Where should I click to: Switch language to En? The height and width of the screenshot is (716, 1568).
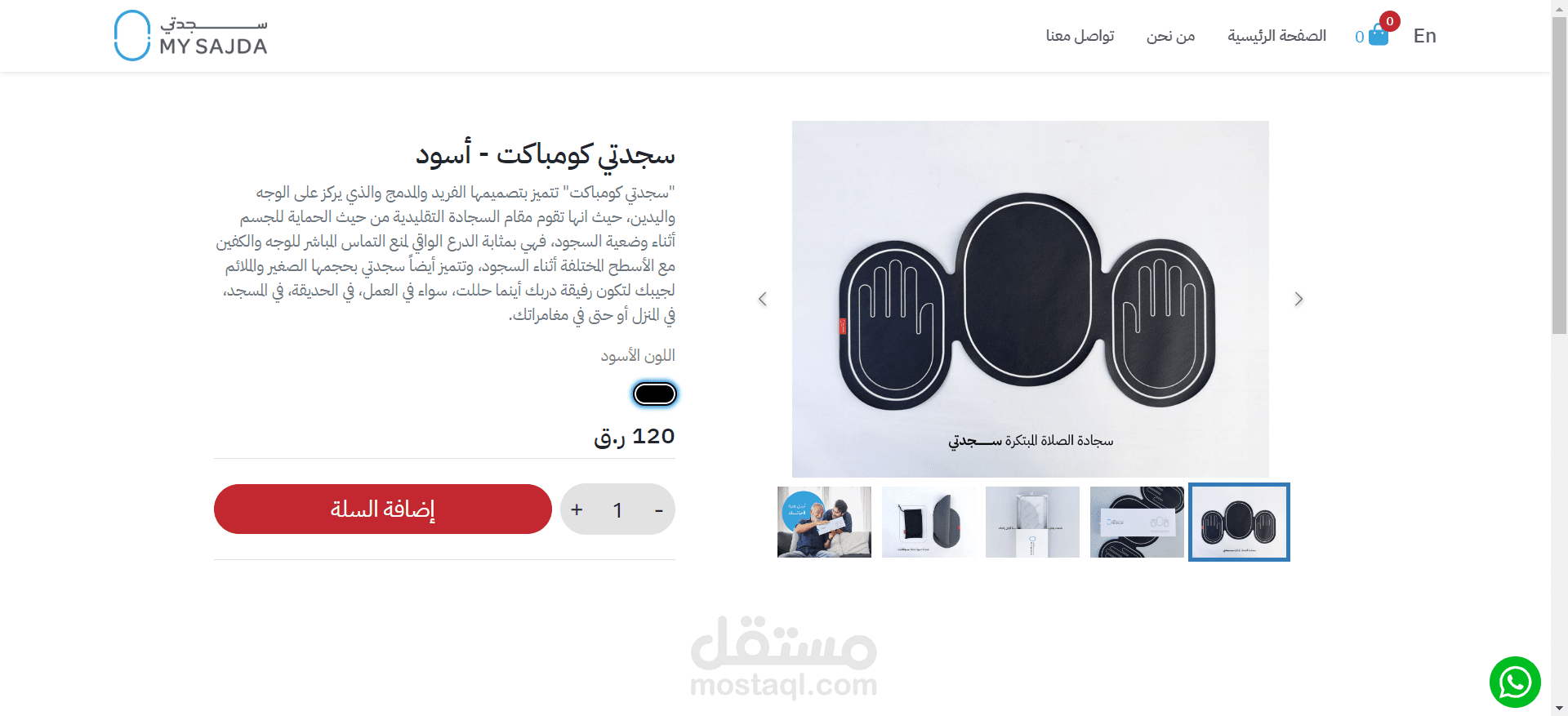(x=1424, y=36)
